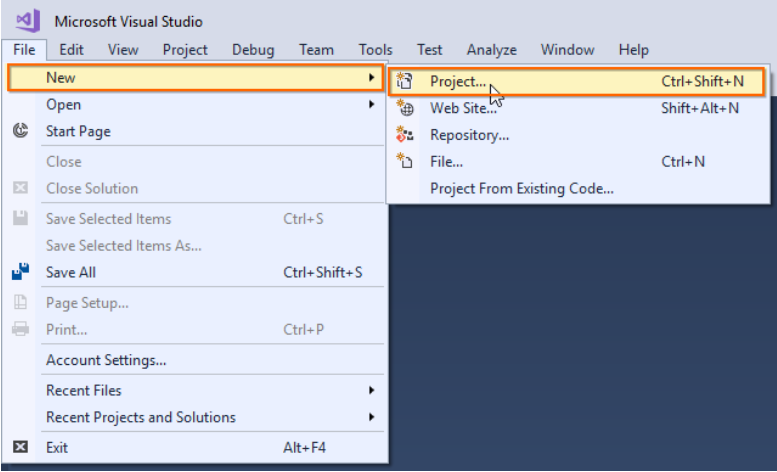Click the New Project icon
Screen dimensions: 777x472
406,81
